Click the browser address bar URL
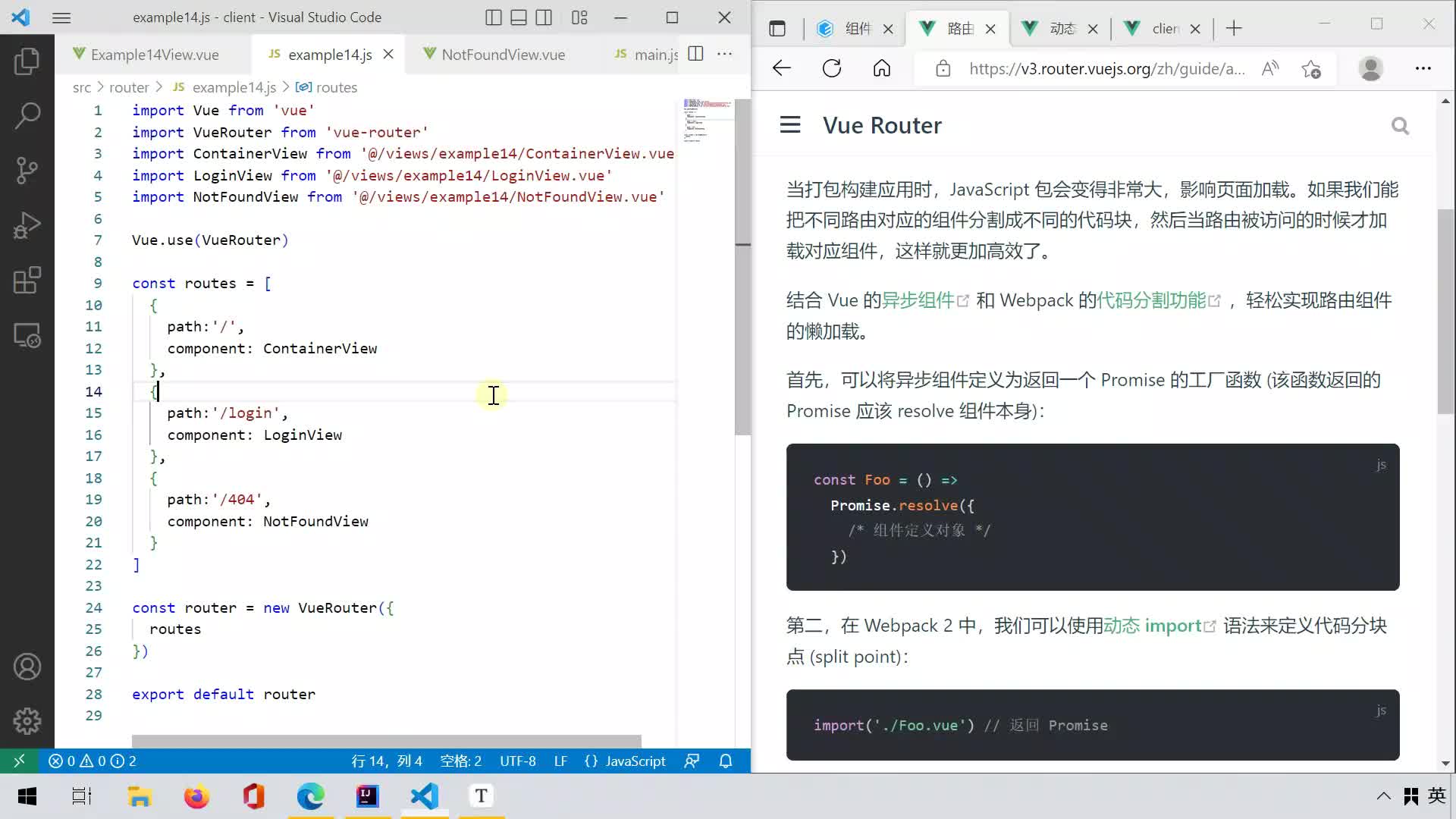The height and width of the screenshot is (819, 1456). pyautogui.click(x=1106, y=69)
